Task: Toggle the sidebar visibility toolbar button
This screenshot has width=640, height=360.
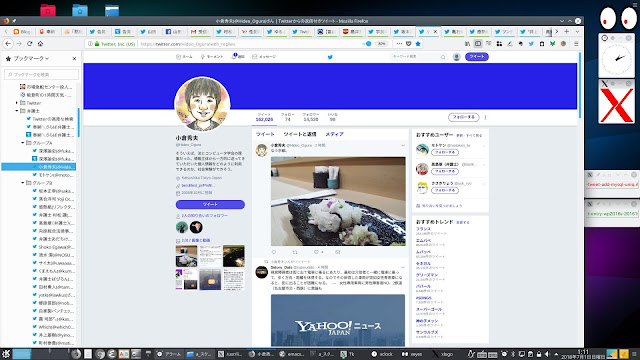Action: tap(478, 44)
